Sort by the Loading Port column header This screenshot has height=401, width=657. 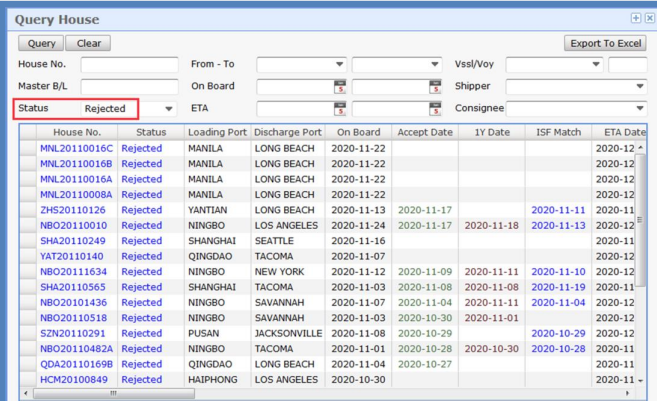(216, 132)
